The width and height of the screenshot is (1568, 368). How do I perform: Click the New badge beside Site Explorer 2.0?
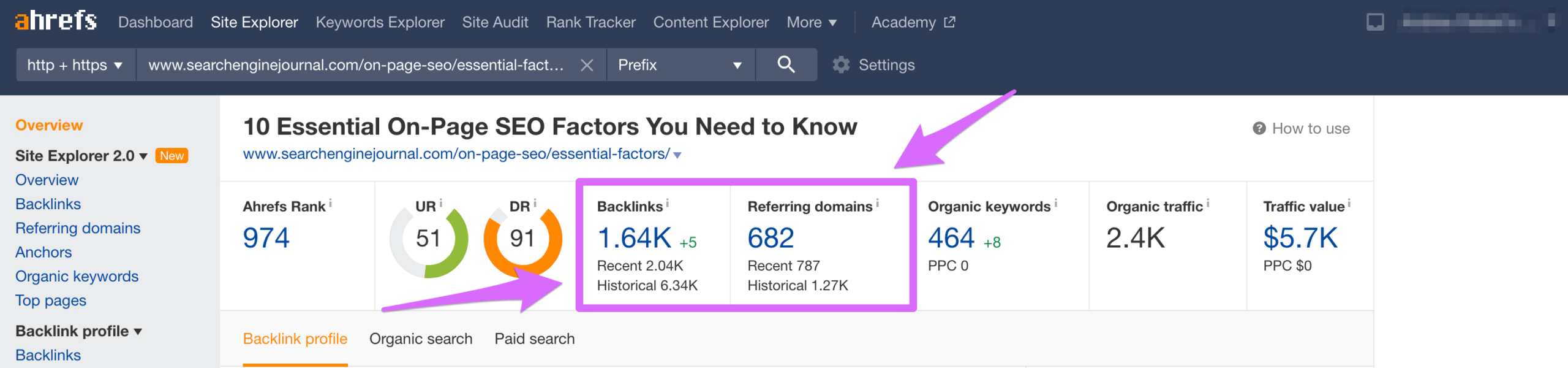click(x=171, y=156)
